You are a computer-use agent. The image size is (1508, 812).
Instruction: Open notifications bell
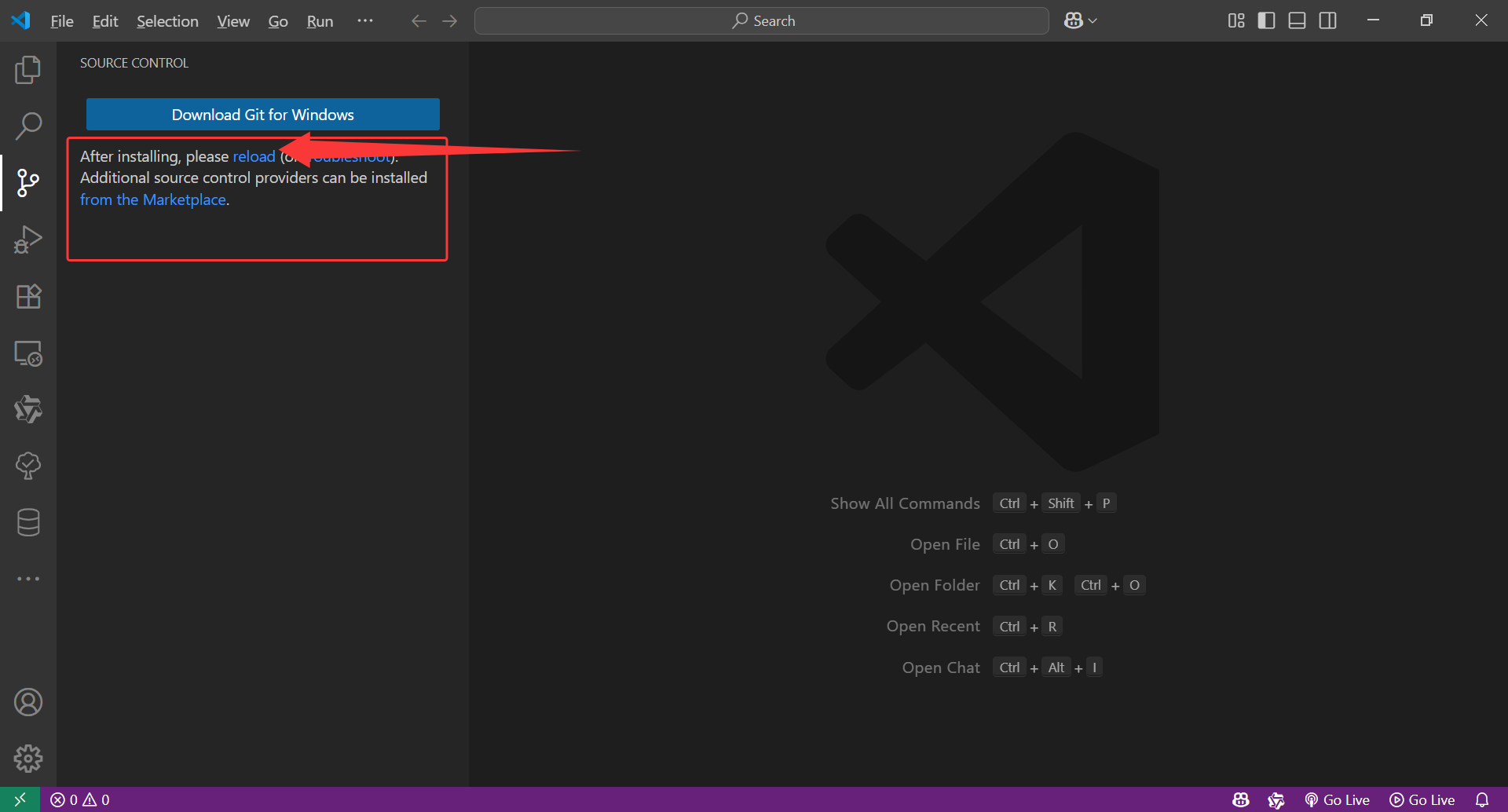point(1482,799)
